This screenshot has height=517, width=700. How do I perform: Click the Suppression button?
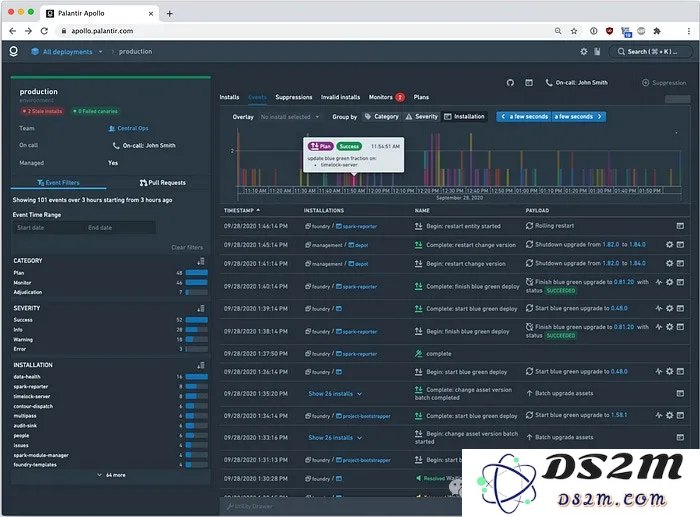(664, 83)
